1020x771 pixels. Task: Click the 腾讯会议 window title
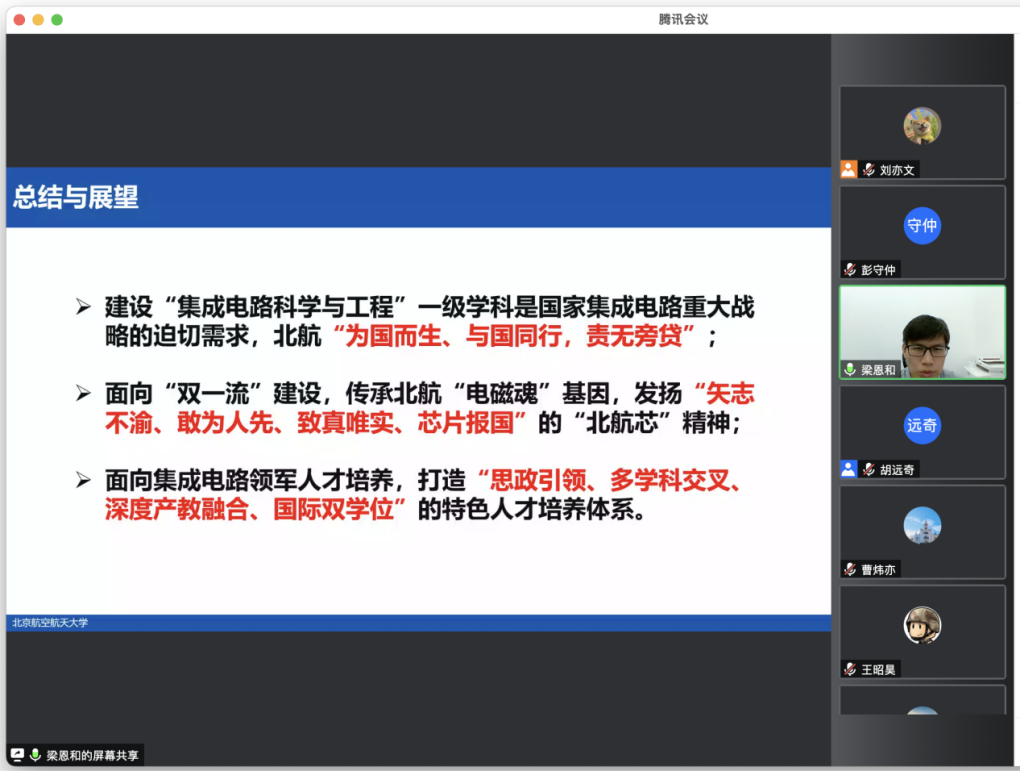pos(683,19)
